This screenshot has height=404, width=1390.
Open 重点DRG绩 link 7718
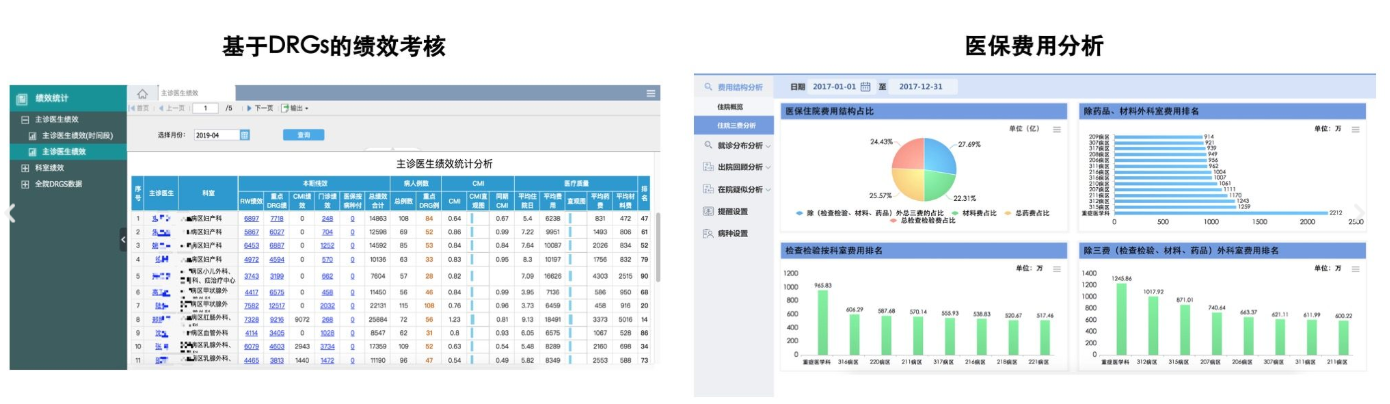coord(277,218)
